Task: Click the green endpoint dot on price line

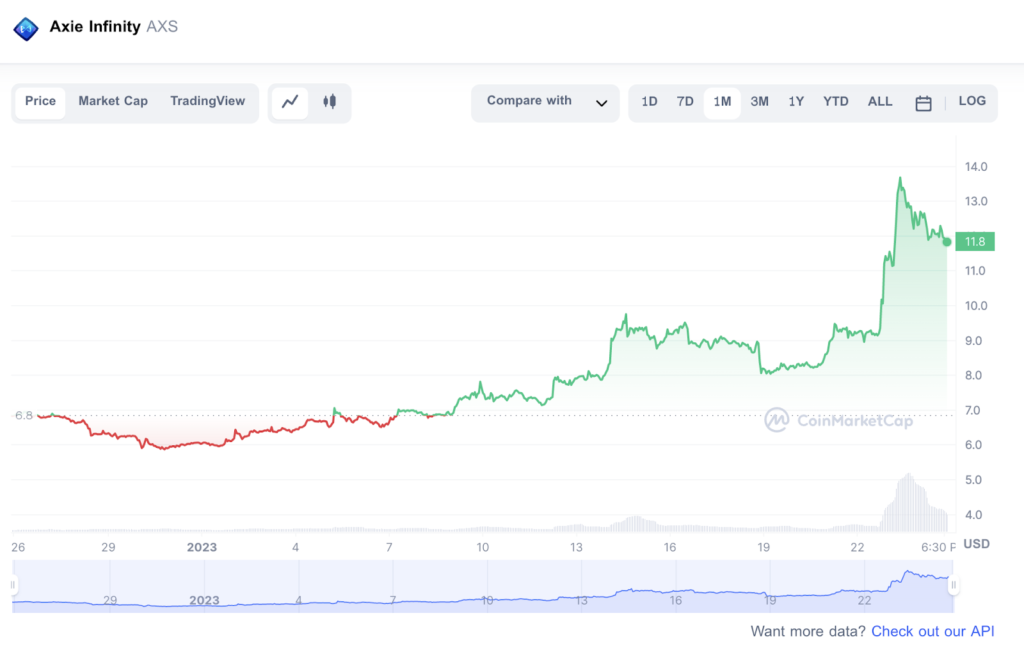Action: tap(947, 242)
